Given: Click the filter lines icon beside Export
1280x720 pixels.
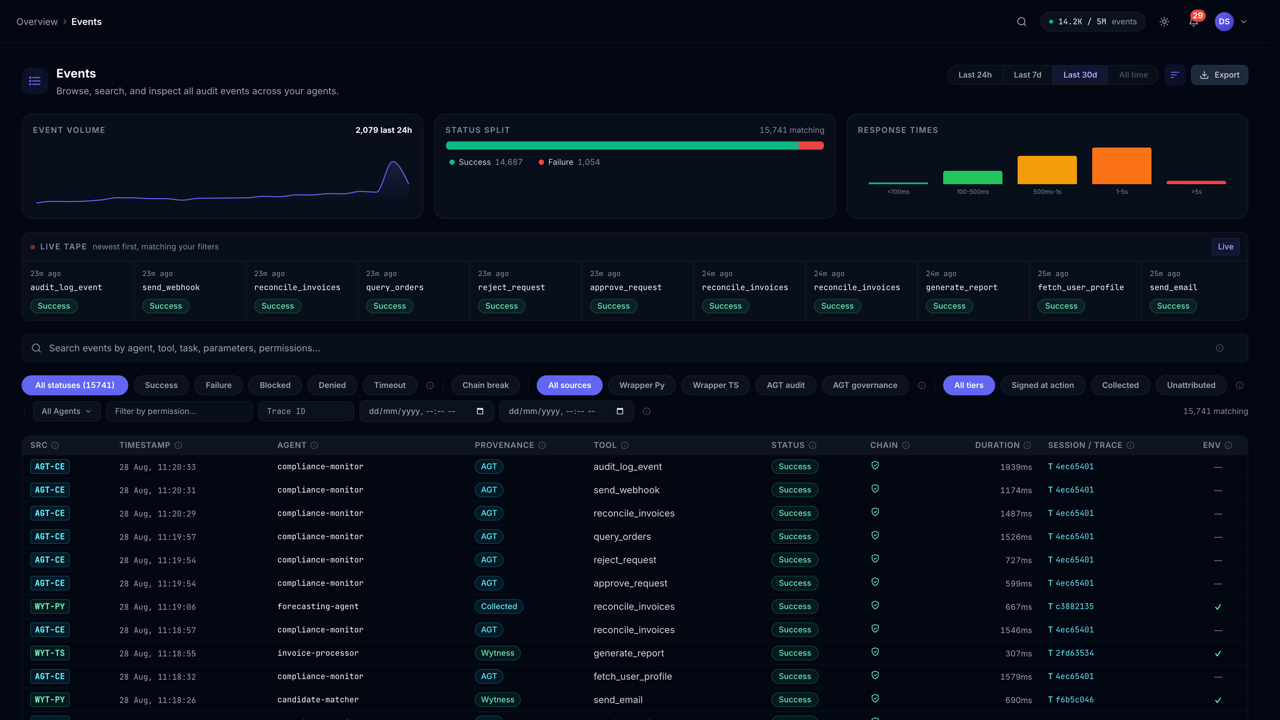Looking at the screenshot, I should pos(1175,75).
